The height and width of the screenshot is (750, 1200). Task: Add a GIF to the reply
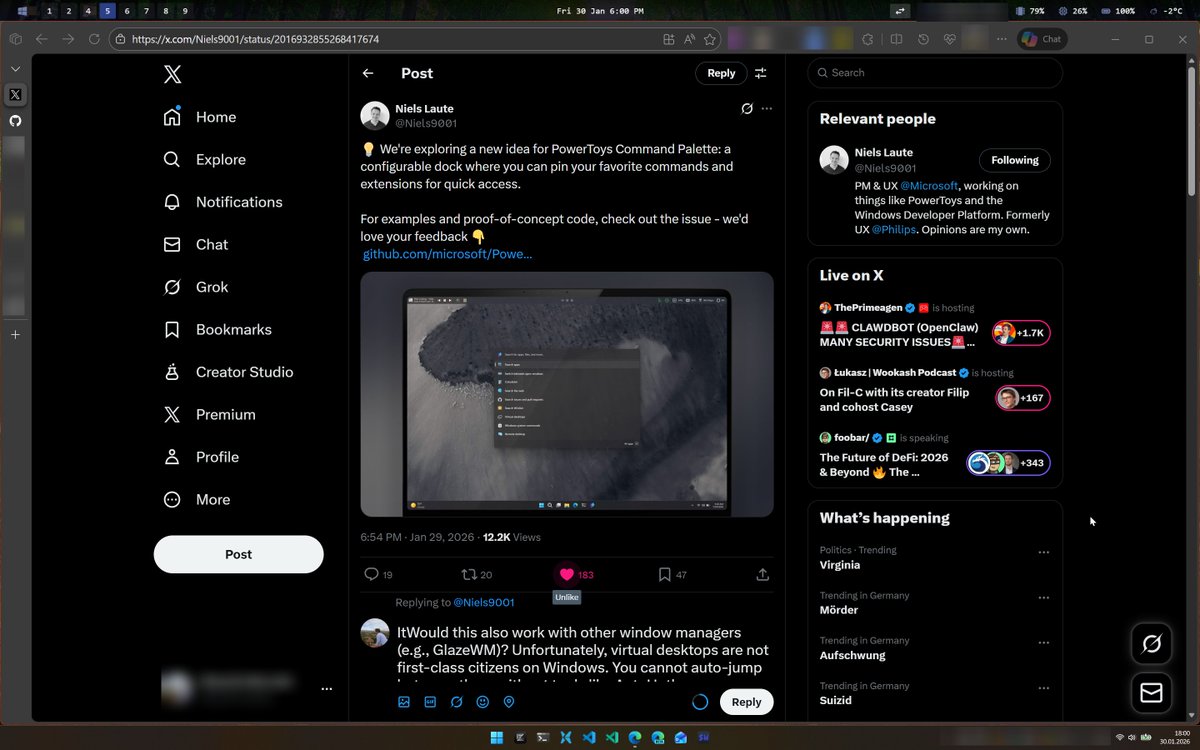click(430, 702)
